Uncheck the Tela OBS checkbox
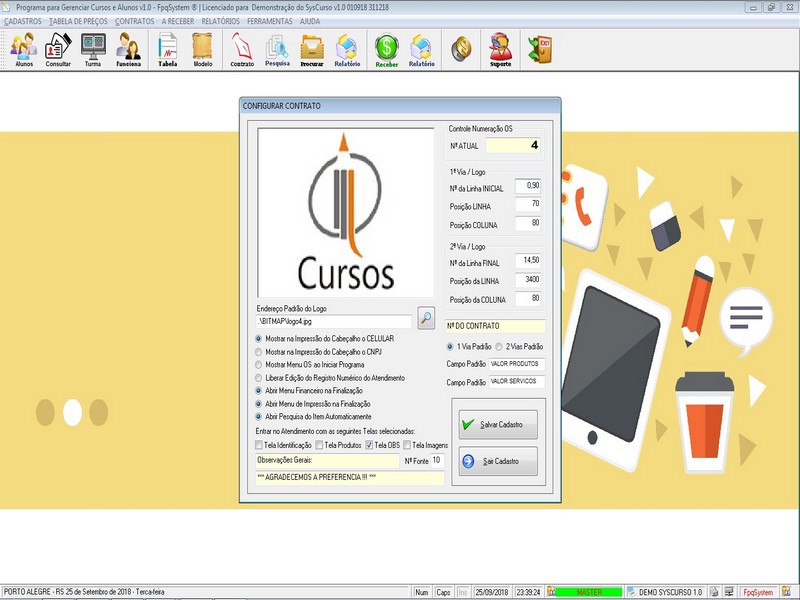 [x=369, y=445]
